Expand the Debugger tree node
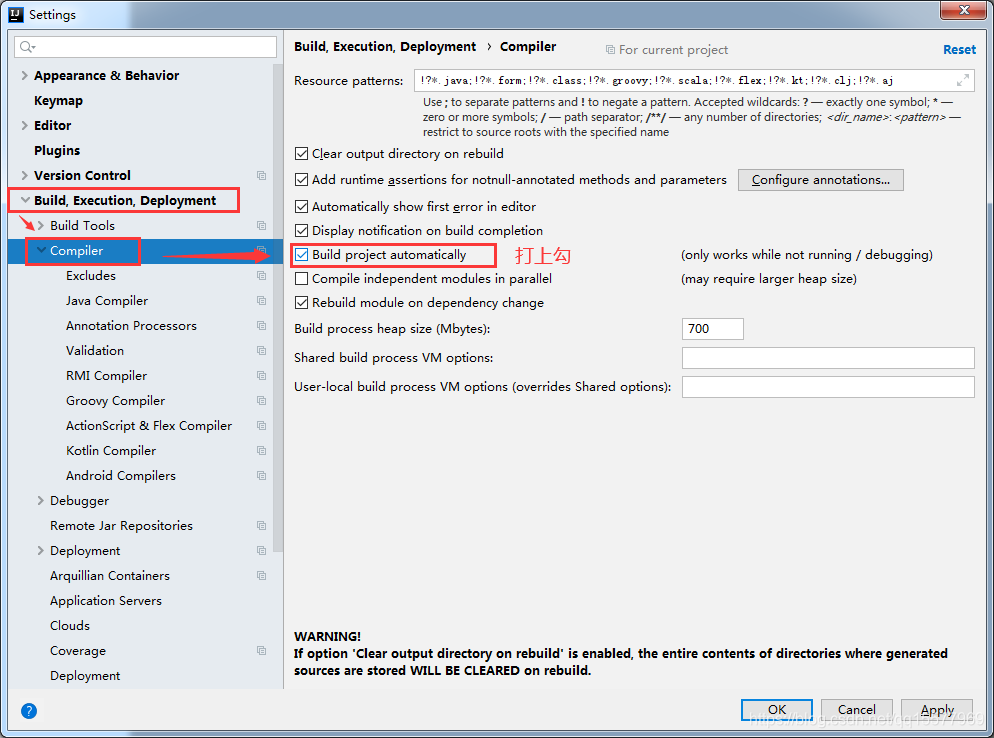The width and height of the screenshot is (994, 738). 38,500
